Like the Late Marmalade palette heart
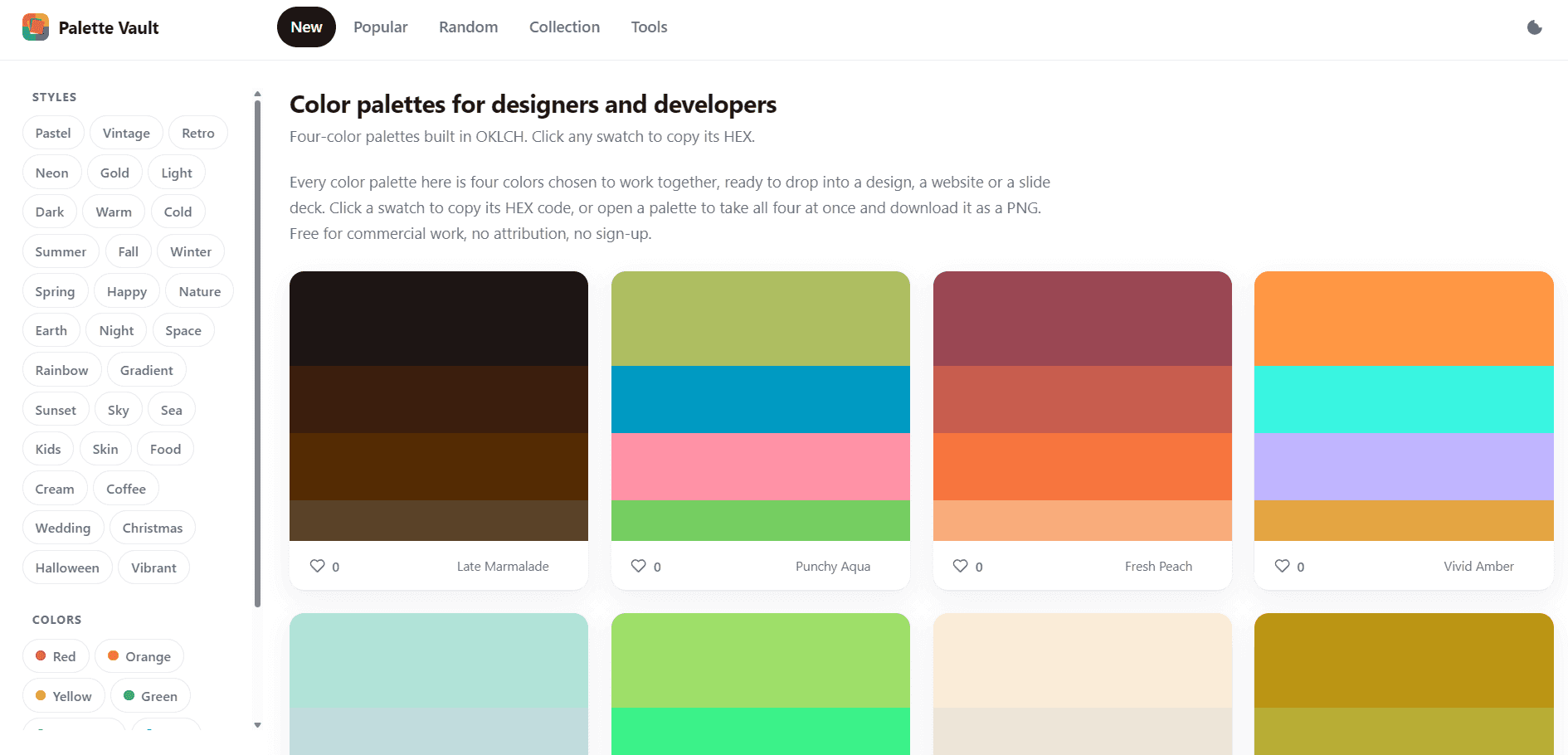The height and width of the screenshot is (755, 1568). coord(317,566)
